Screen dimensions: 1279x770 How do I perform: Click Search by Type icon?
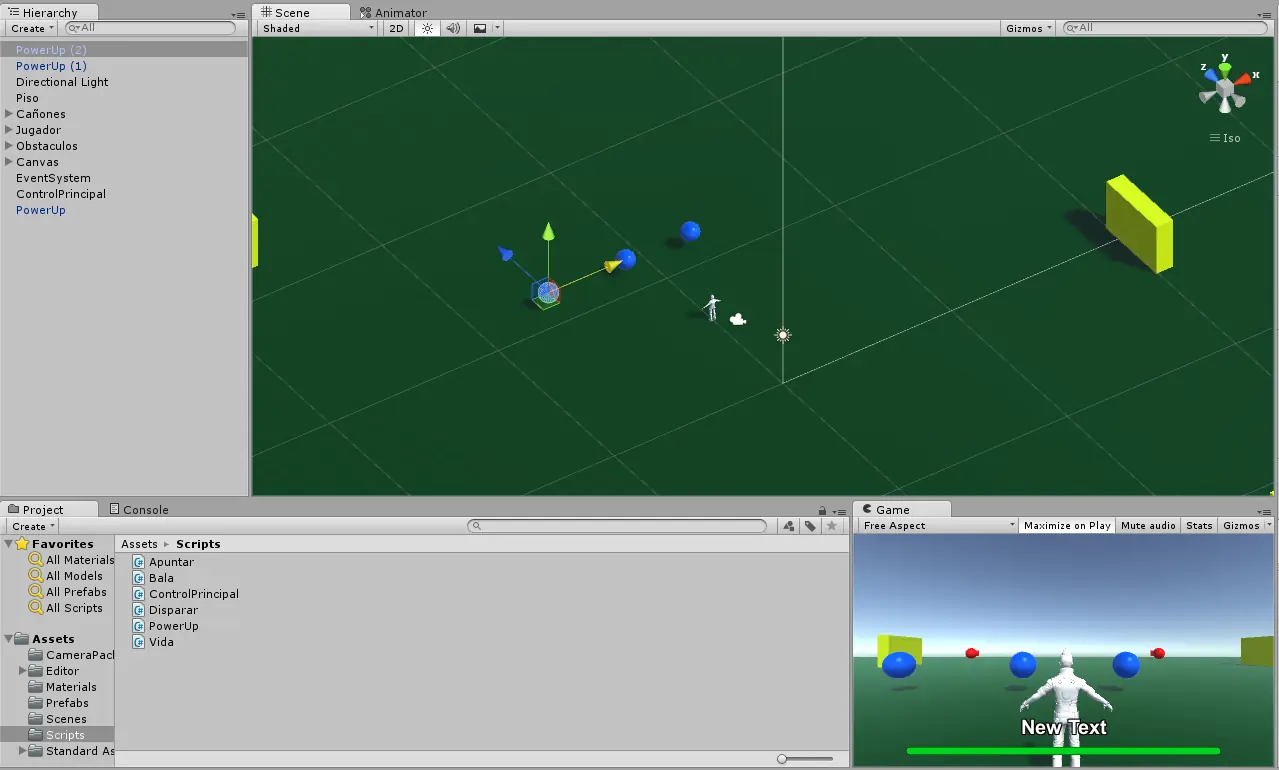[x=789, y=526]
